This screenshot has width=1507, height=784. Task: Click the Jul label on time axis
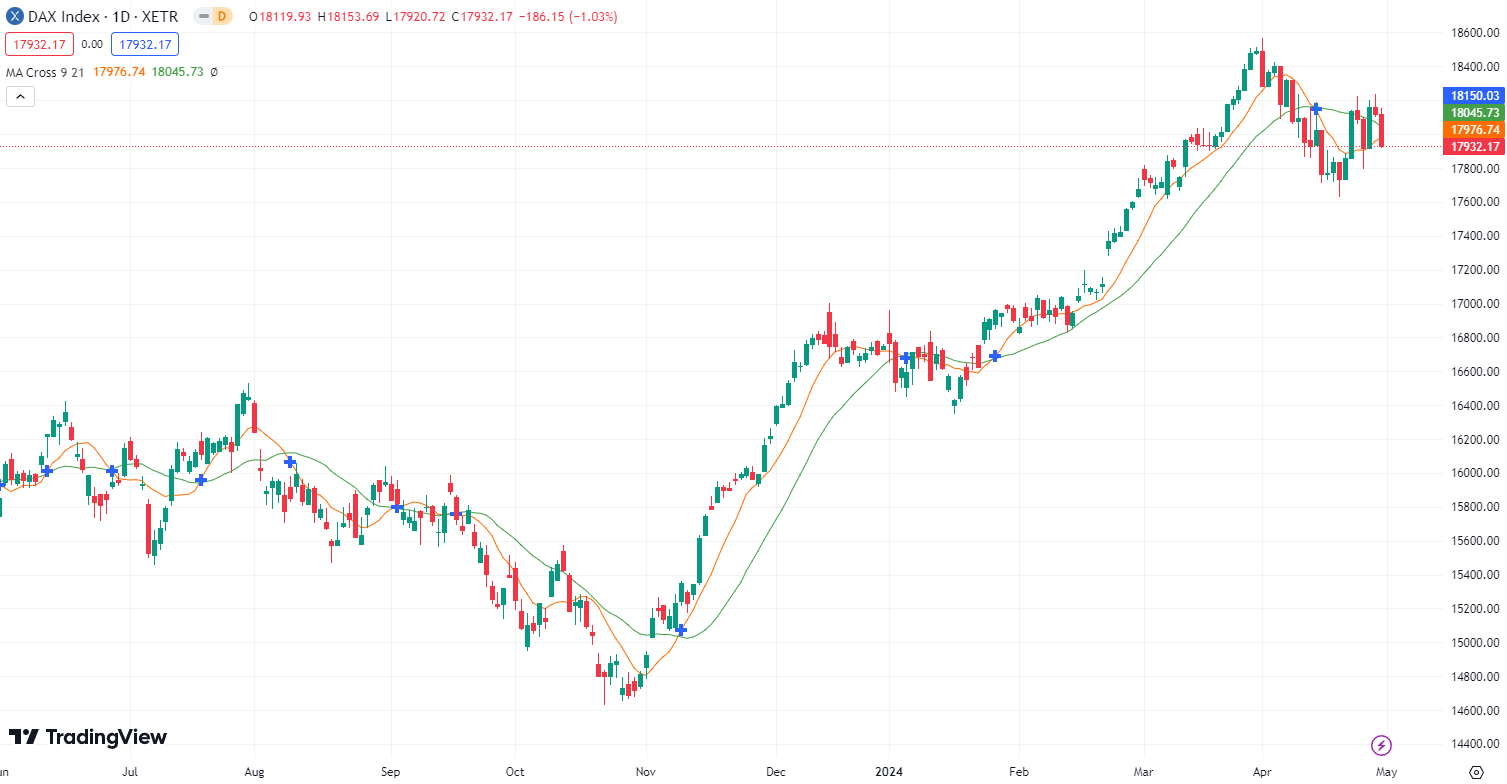click(x=129, y=772)
